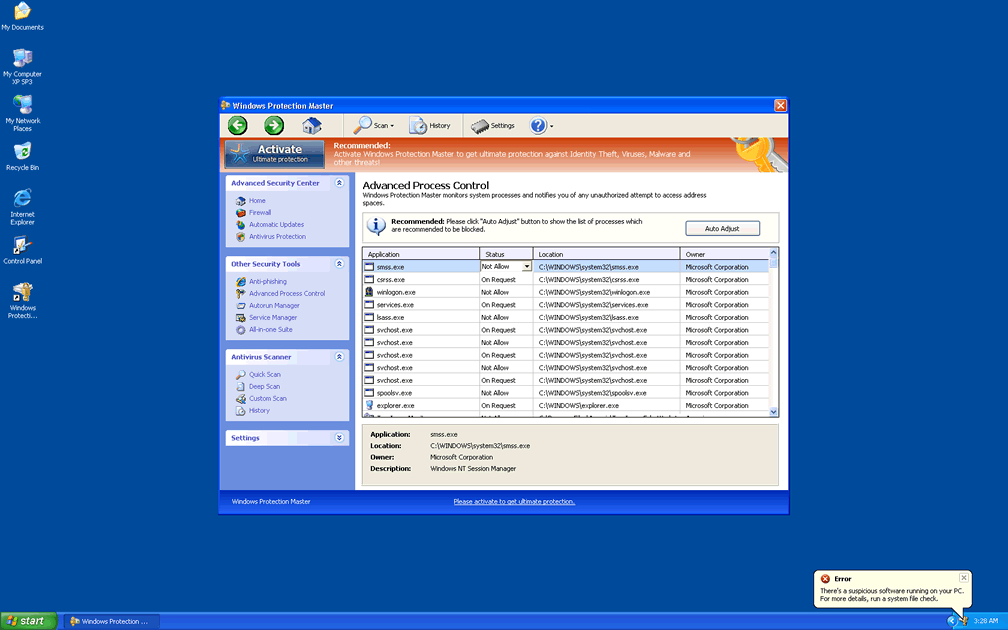Collapse the Antivirus Scanner panel

click(x=340, y=357)
